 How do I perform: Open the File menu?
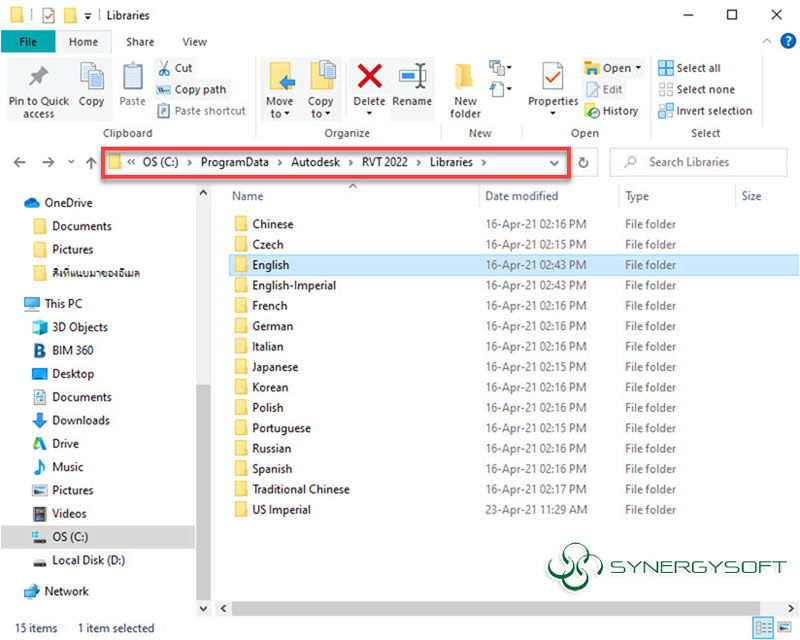tap(28, 42)
